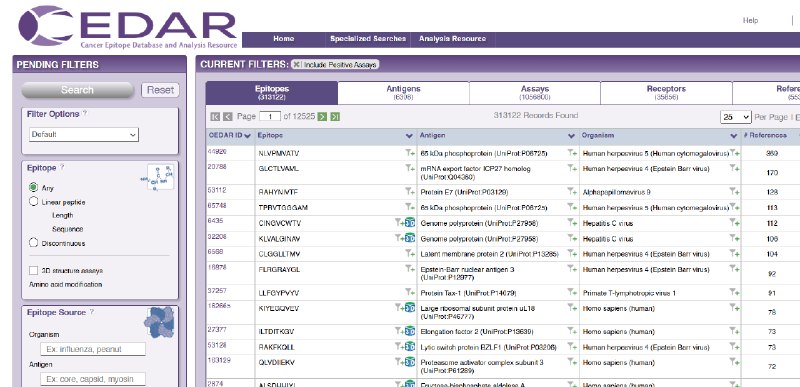This screenshot has height=387, width=800.
Task: Go to previous page icon
Action: click(x=228, y=117)
